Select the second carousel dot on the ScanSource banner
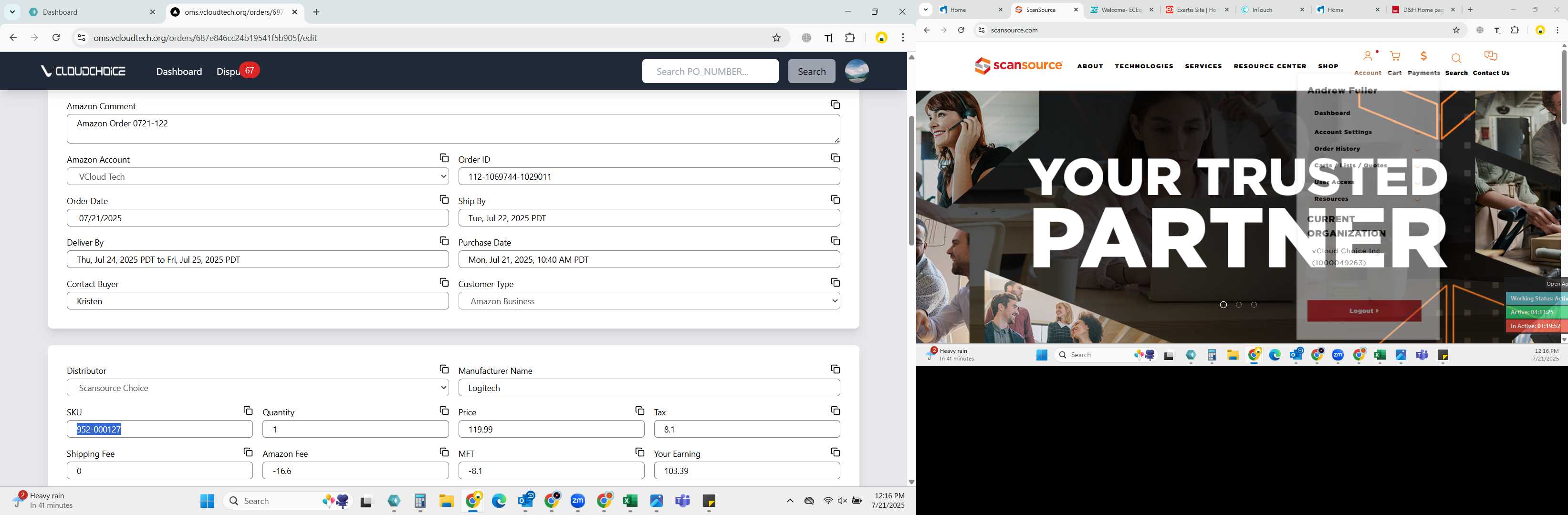This screenshot has width=1568, height=515. pyautogui.click(x=1239, y=305)
